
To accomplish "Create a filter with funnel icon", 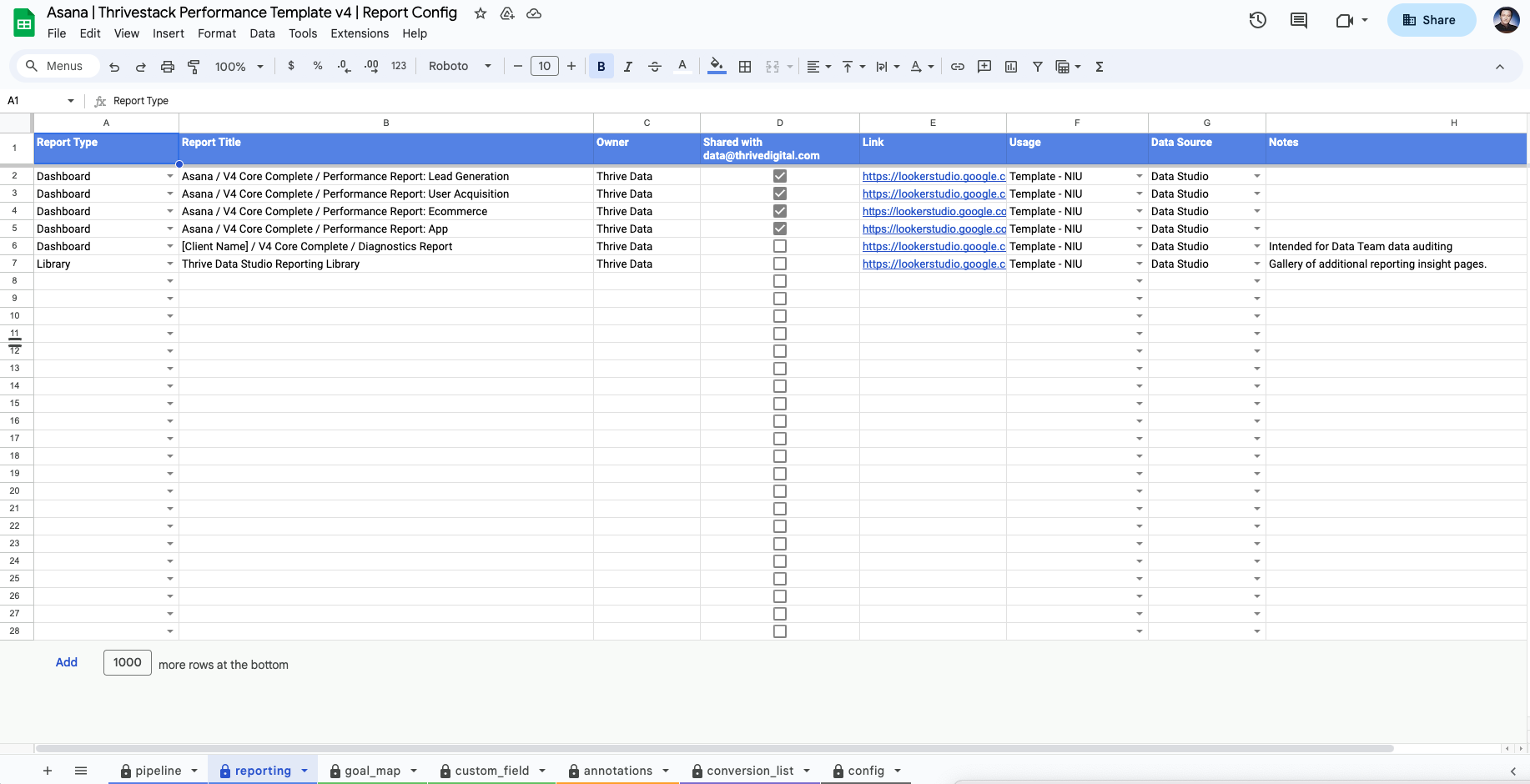I will click(x=1038, y=67).
